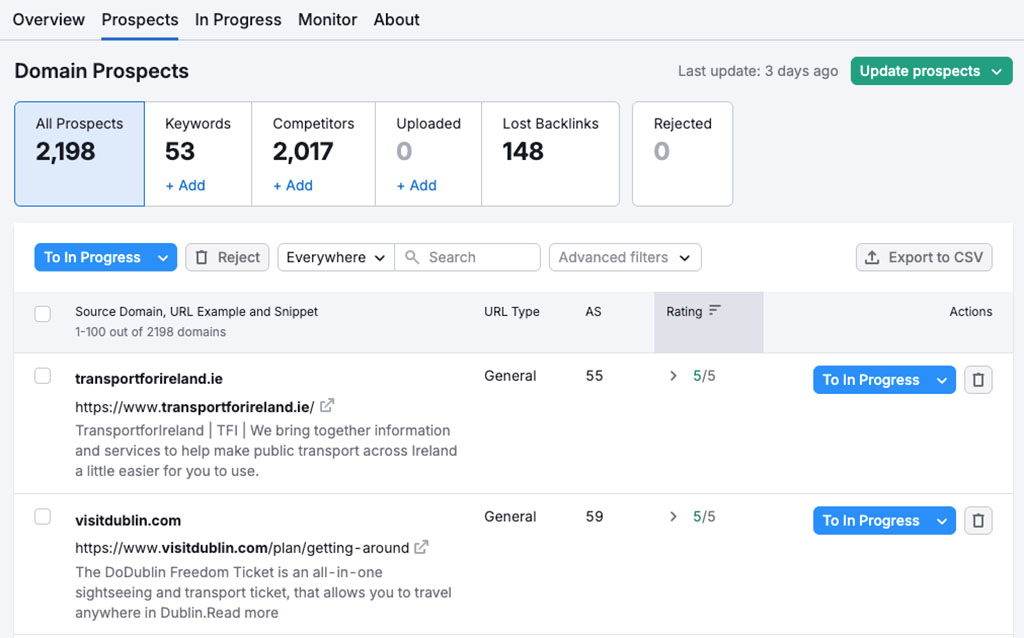1024x638 pixels.
Task: Click the 5/5 rating for visitdublin.com
Action: [704, 517]
